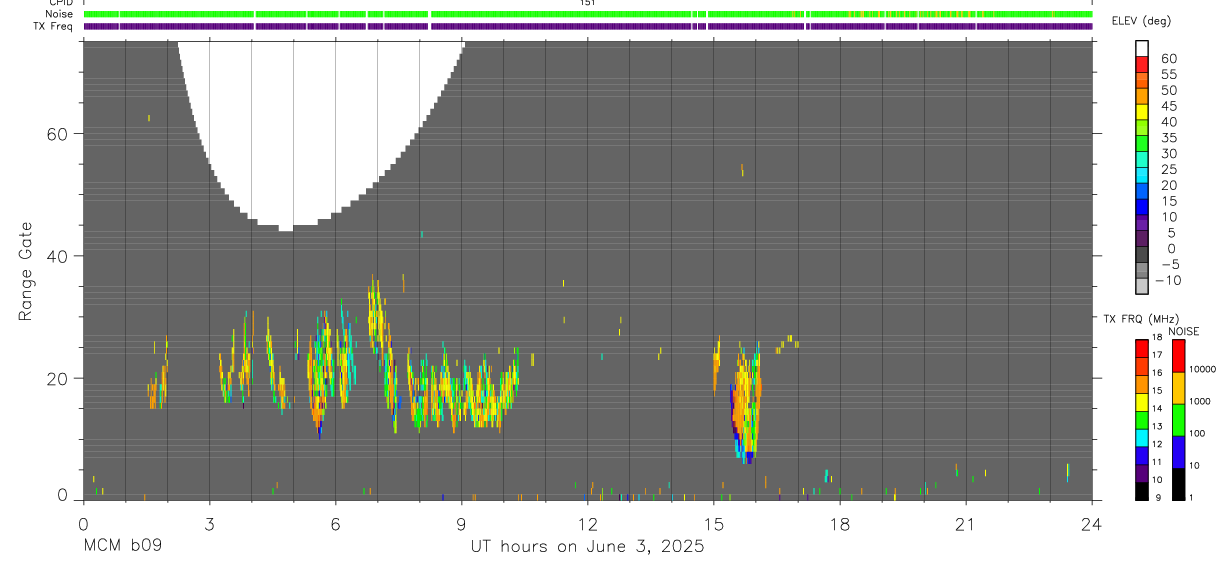
Task: Click the green Noise strip above plot
Action: [588, 14]
